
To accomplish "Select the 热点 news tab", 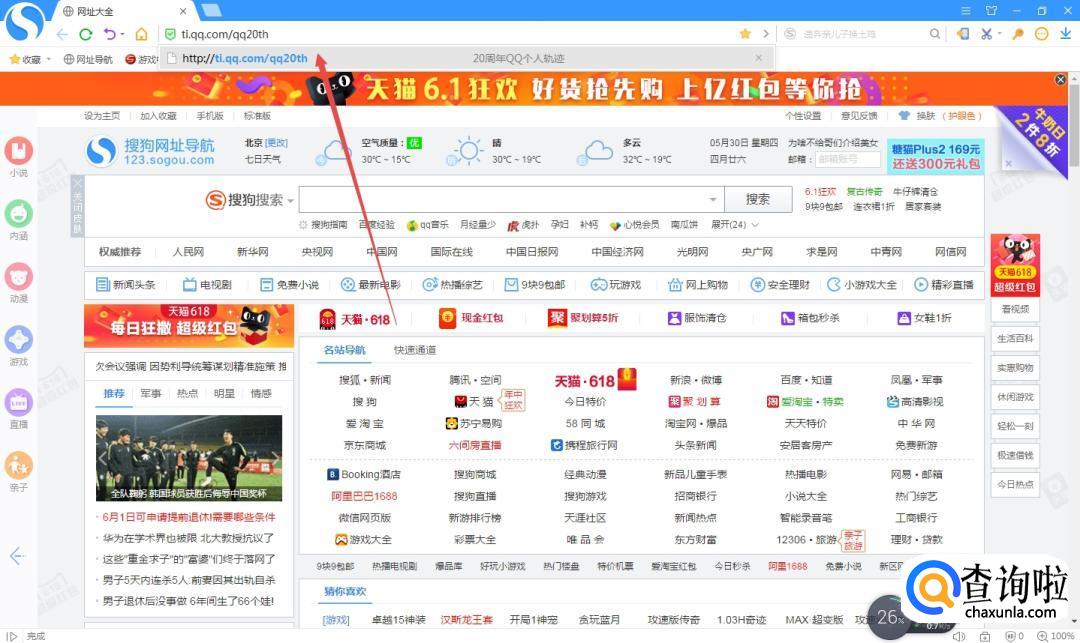I will point(187,393).
